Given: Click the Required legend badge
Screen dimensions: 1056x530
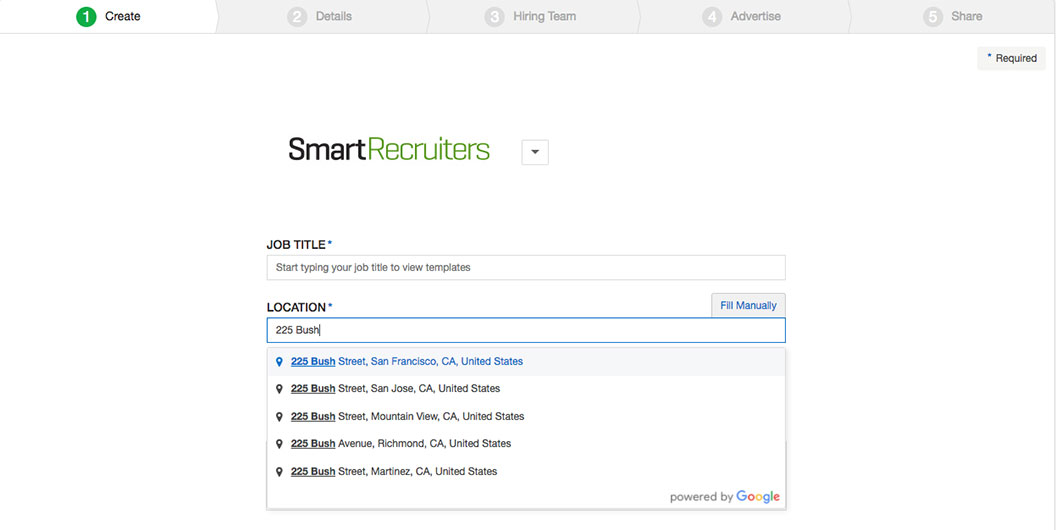Looking at the screenshot, I should (x=1011, y=58).
